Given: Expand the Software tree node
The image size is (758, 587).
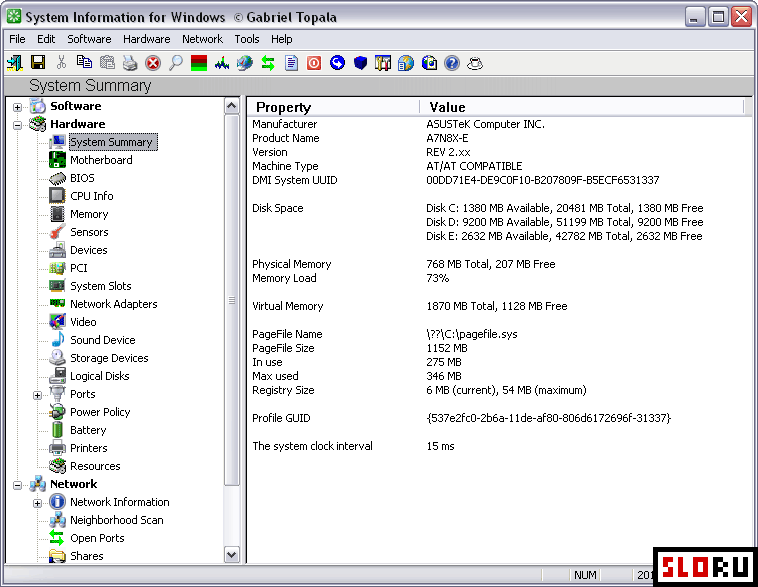Looking at the screenshot, I should [x=17, y=107].
